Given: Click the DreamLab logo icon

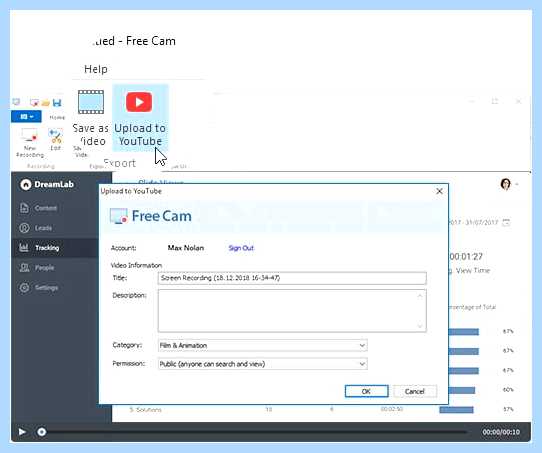Looking at the screenshot, I should pos(26,185).
